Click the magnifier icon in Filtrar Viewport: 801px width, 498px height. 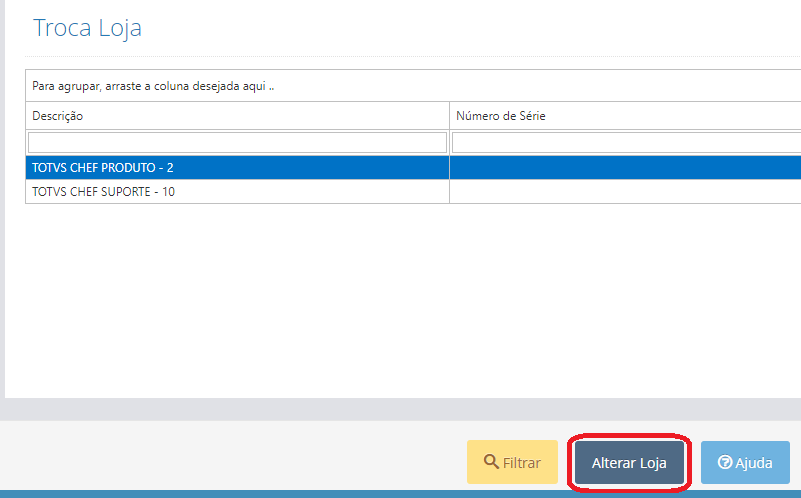click(x=491, y=461)
